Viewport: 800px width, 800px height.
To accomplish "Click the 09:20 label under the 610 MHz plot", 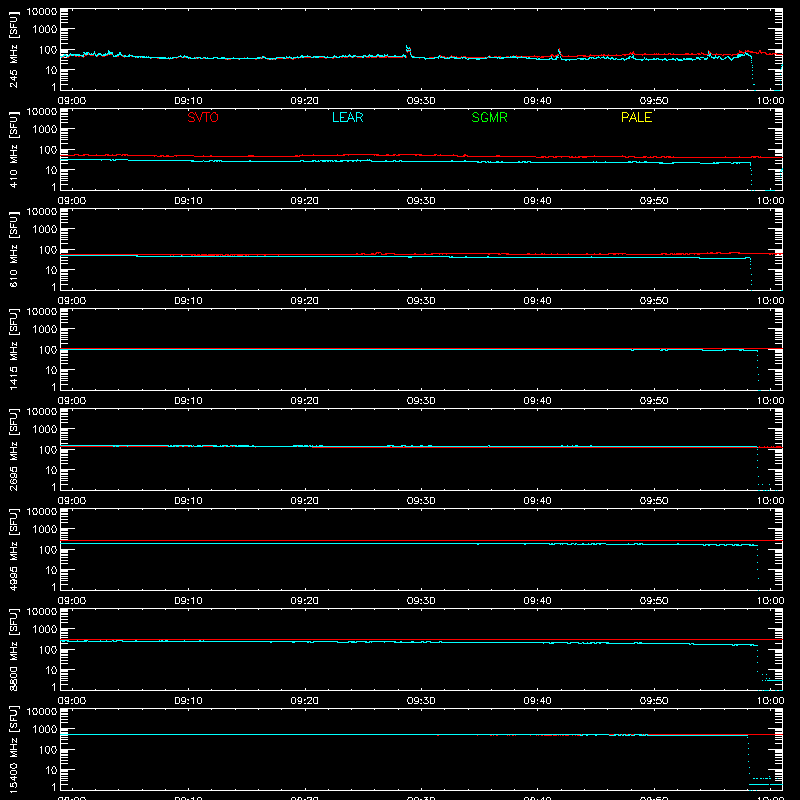I will (x=305, y=301).
